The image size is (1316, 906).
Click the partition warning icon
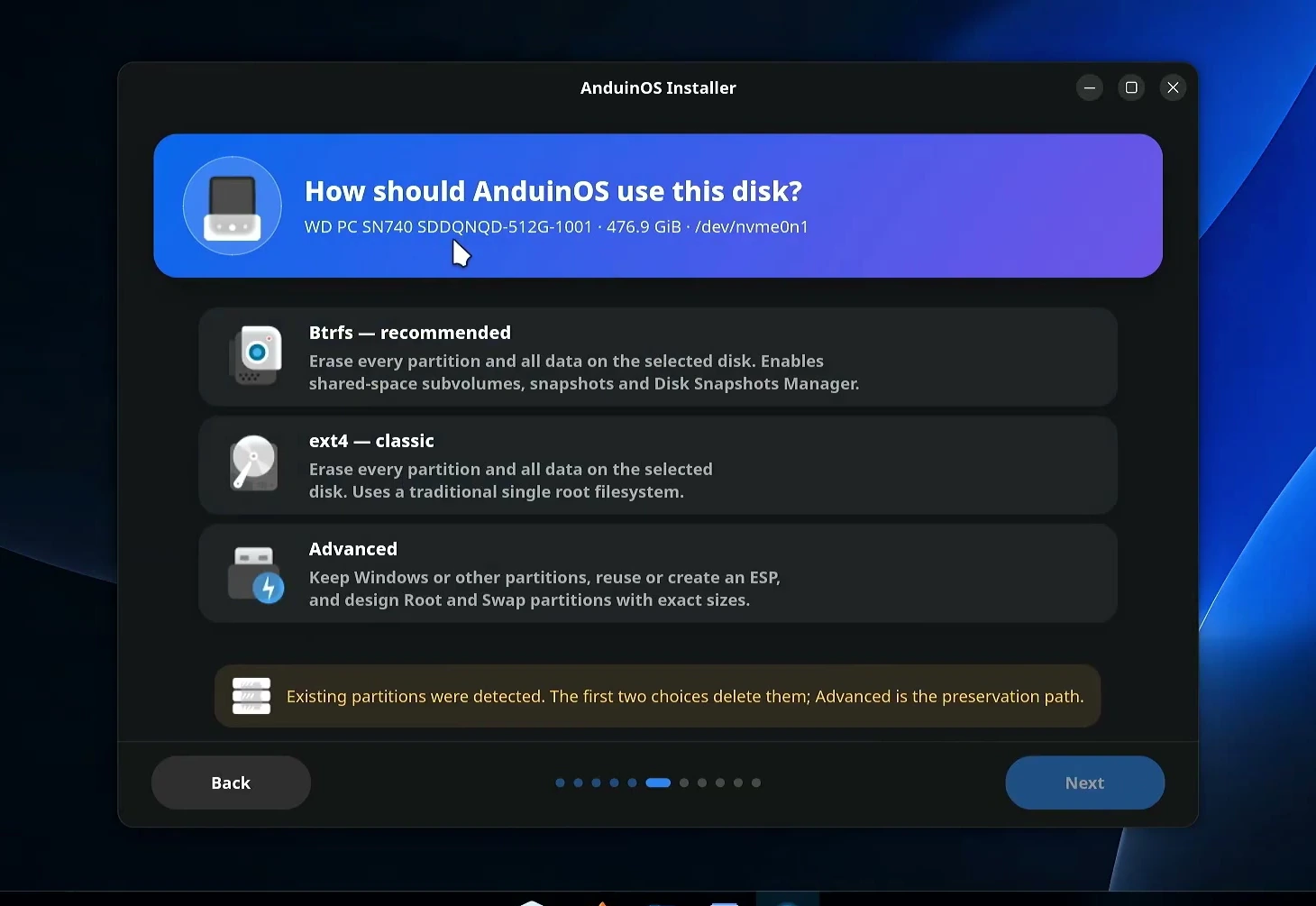pos(251,696)
